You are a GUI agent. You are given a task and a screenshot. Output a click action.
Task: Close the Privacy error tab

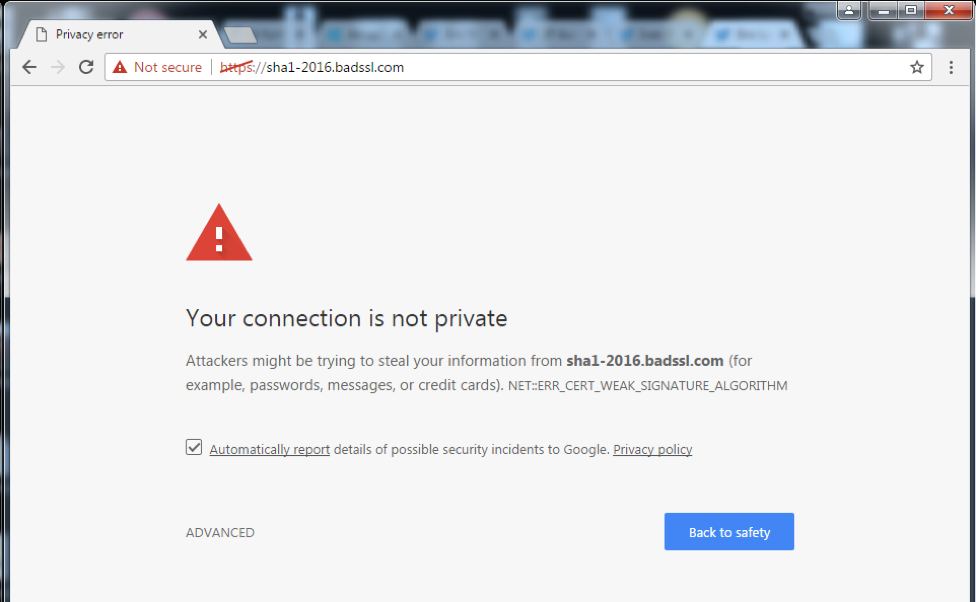coord(203,34)
